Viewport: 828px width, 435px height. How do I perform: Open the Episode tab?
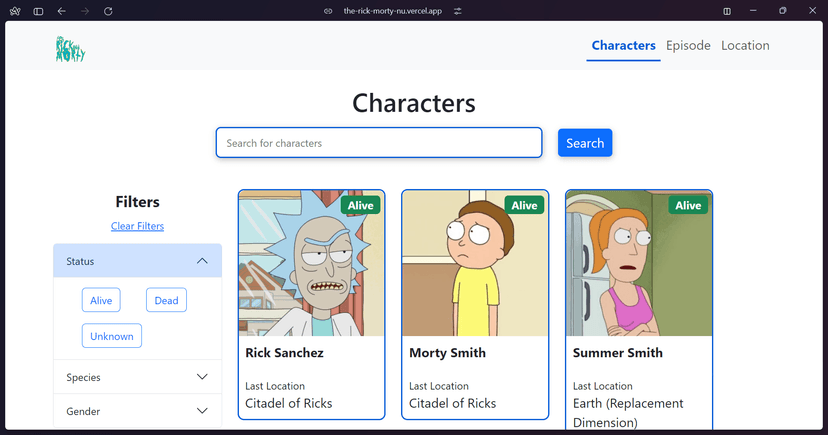coord(688,45)
